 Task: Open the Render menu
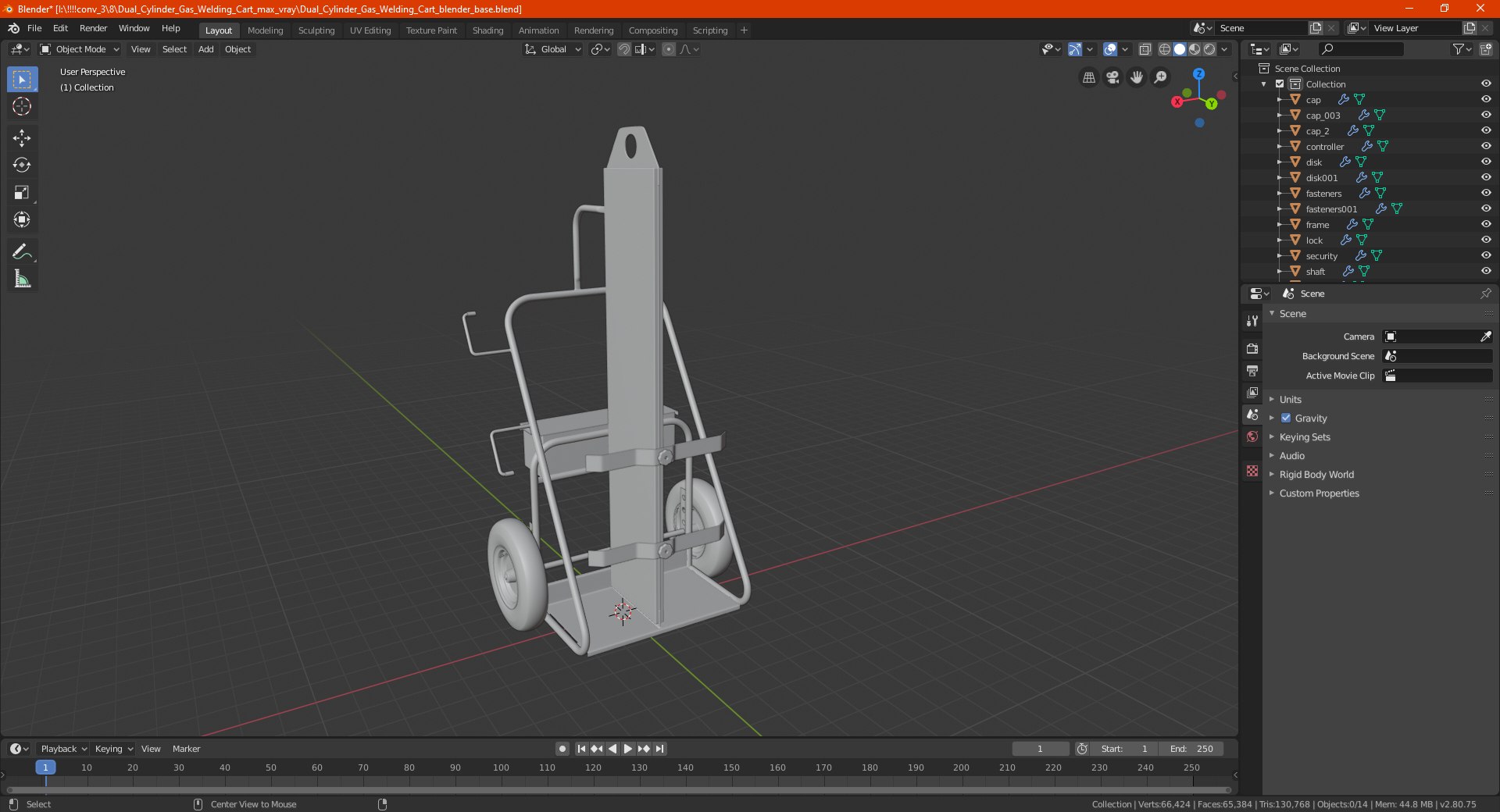pyautogui.click(x=93, y=28)
